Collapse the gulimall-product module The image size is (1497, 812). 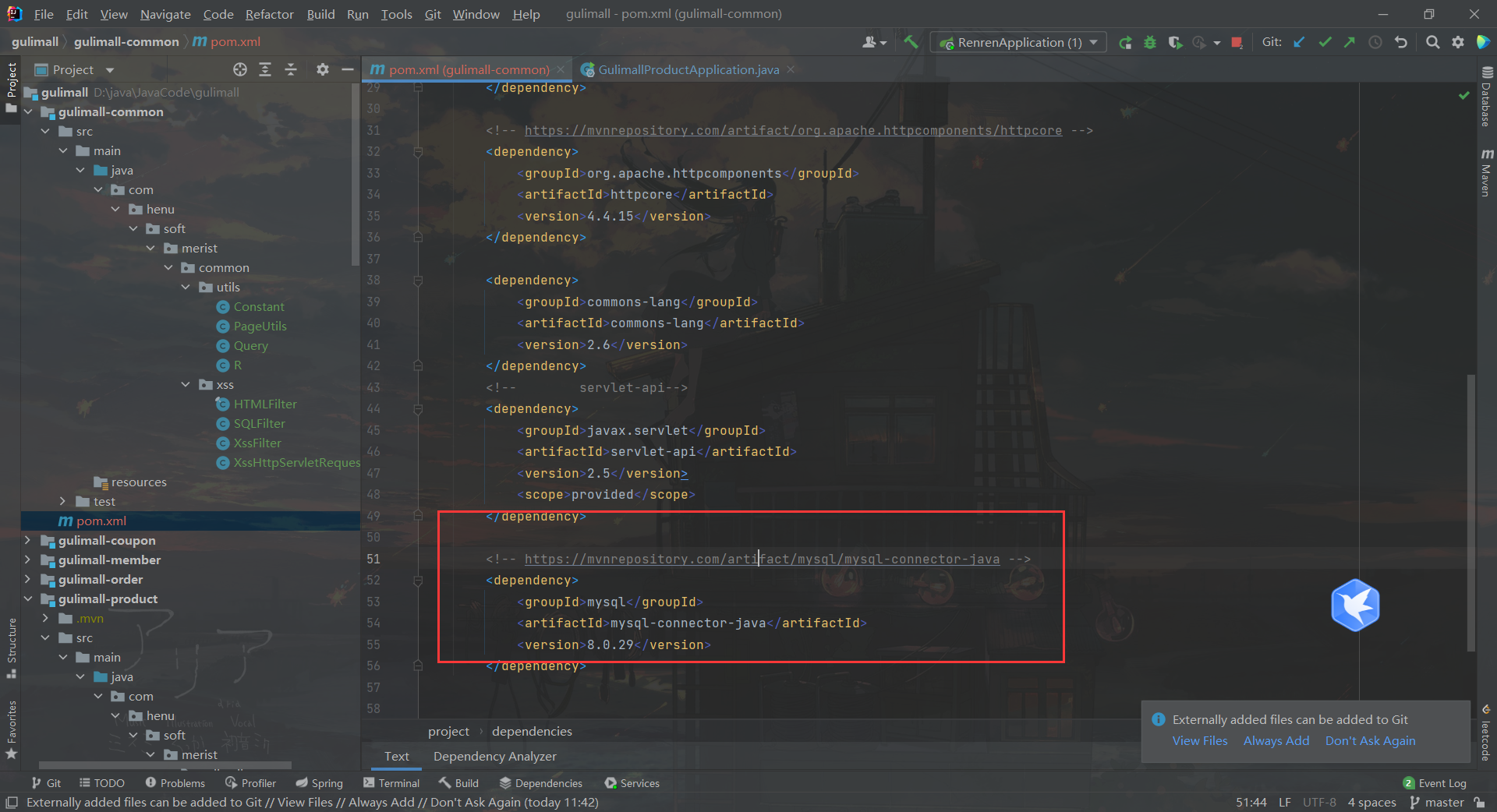(x=29, y=598)
